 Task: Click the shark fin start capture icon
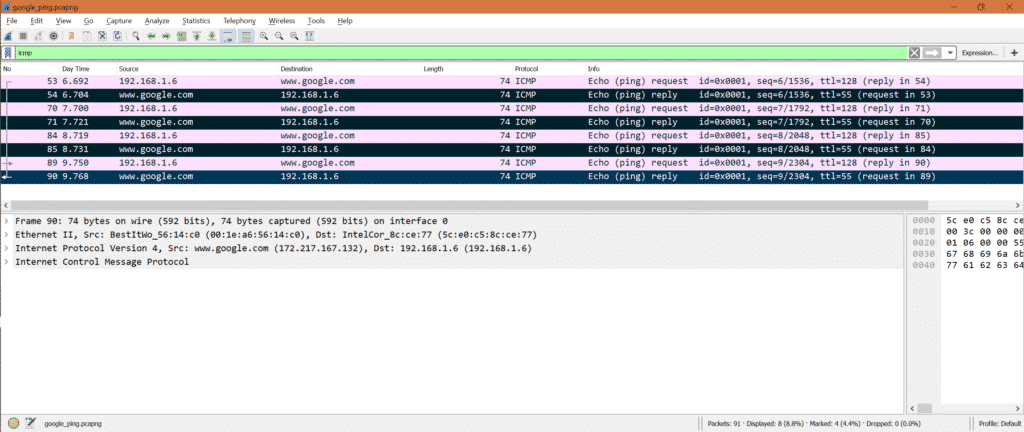[x=8, y=36]
